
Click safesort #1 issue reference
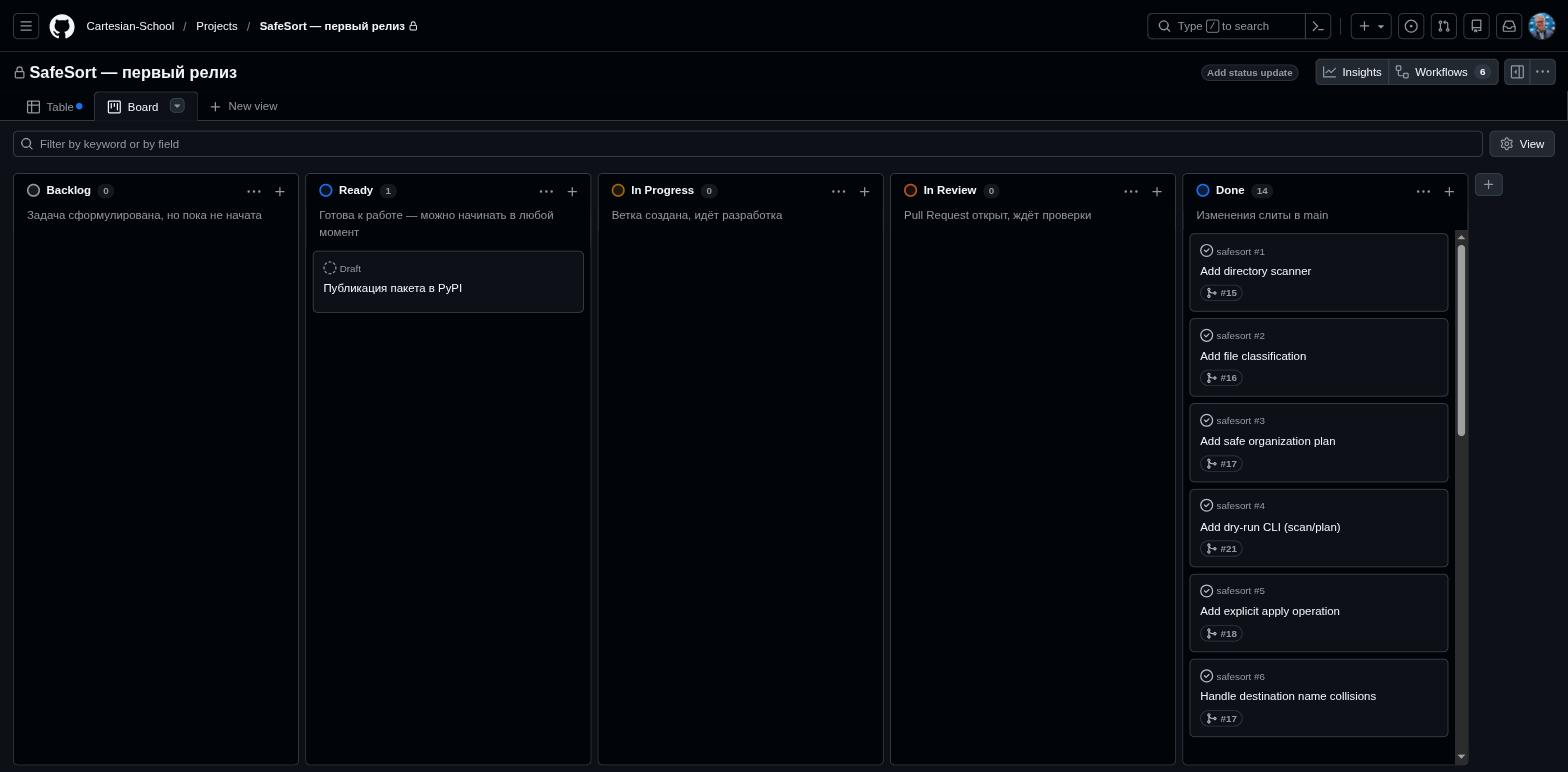point(1240,251)
